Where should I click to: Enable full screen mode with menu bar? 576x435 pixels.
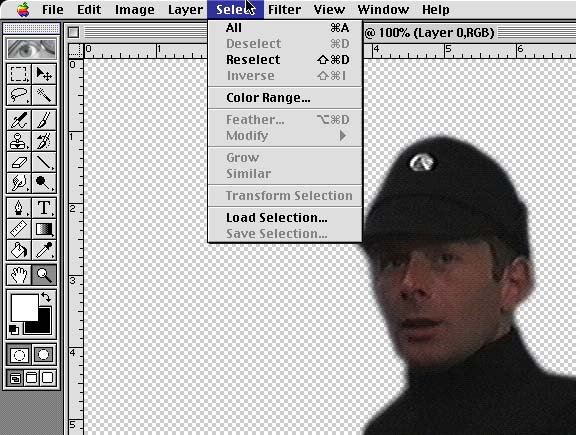tap(32, 378)
